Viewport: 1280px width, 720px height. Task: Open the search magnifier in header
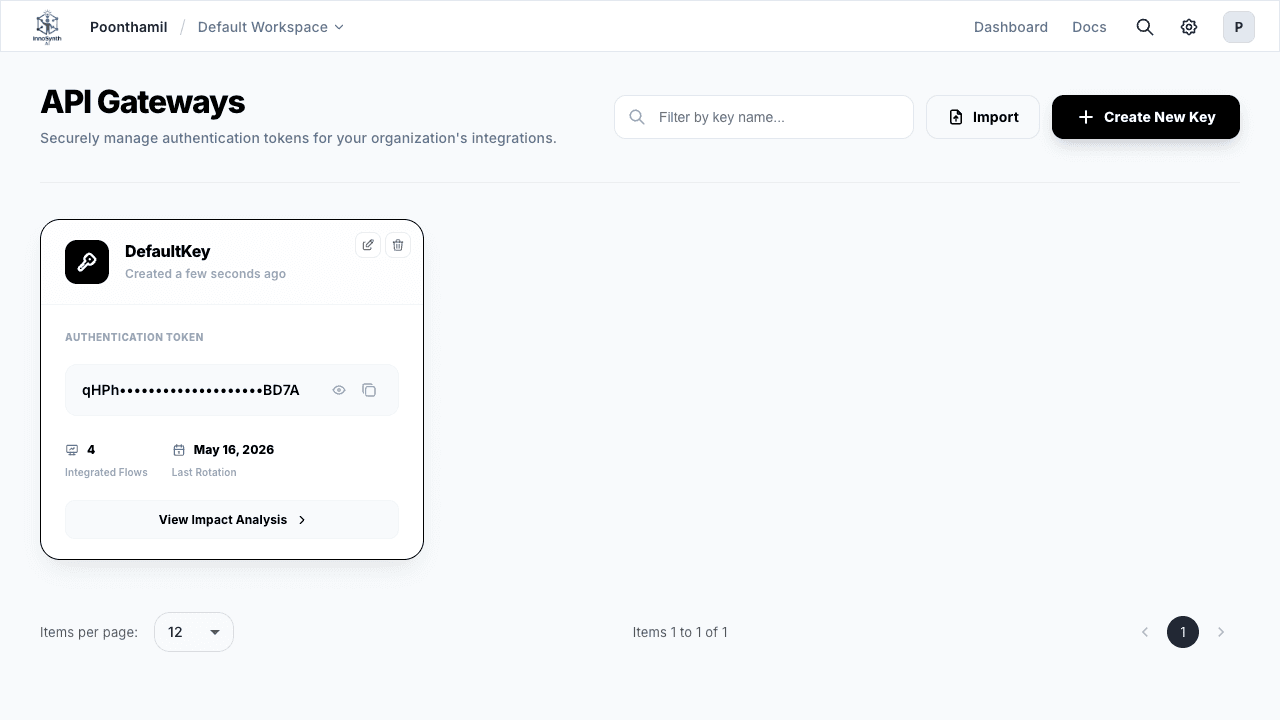coord(1145,27)
